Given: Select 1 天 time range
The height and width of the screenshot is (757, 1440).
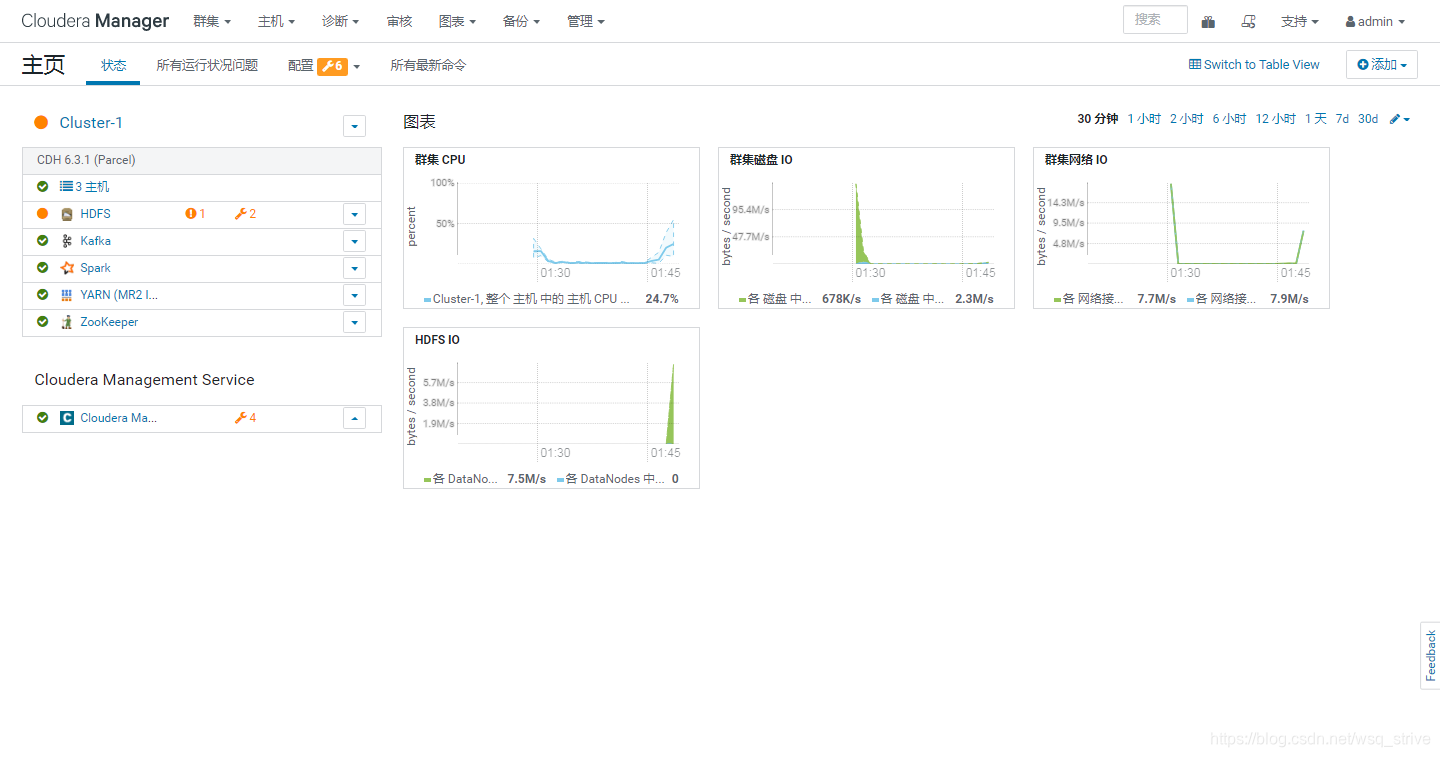Looking at the screenshot, I should [1315, 119].
